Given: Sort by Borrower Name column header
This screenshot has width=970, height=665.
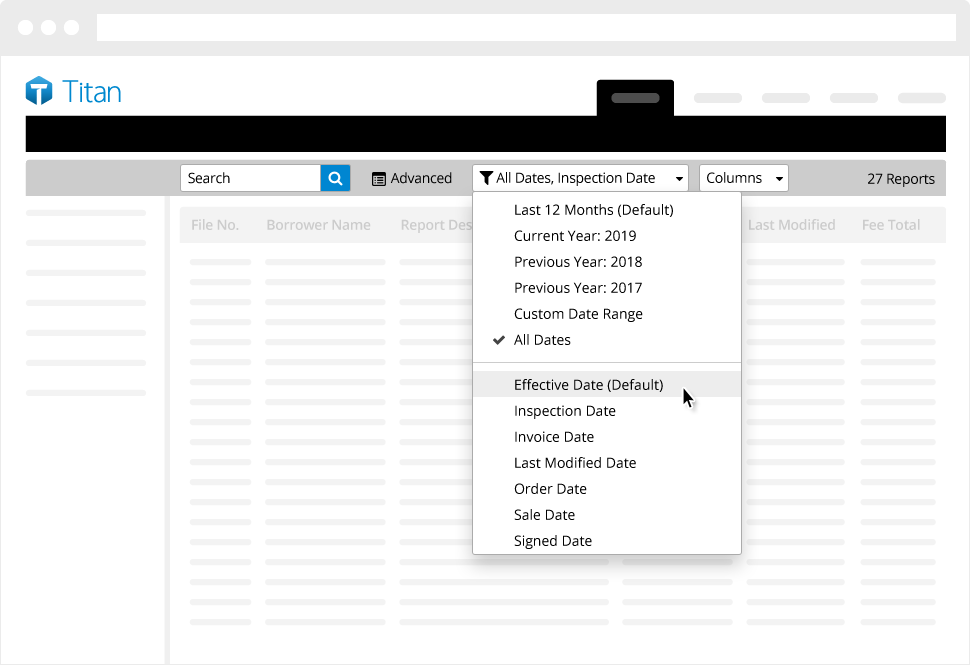Looking at the screenshot, I should tap(319, 225).
